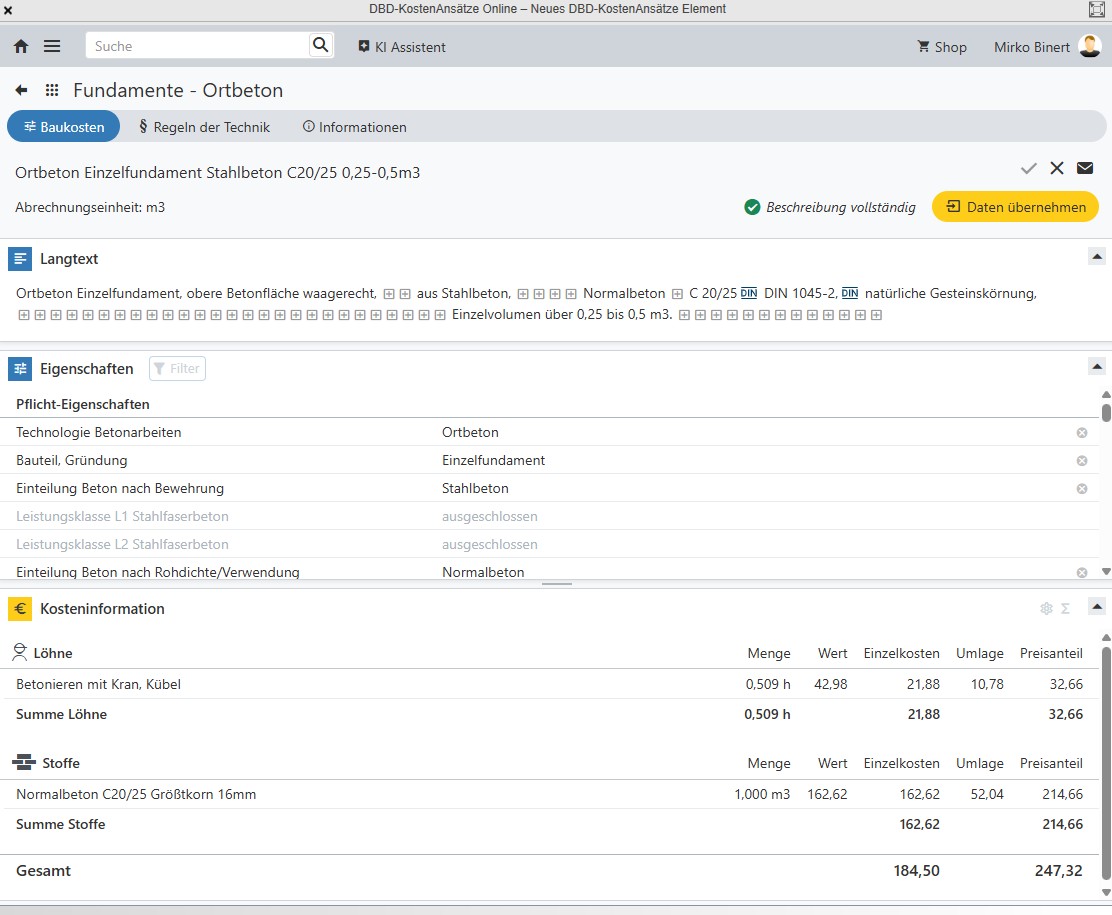
Task: Go back using the left arrow
Action: pos(21,90)
